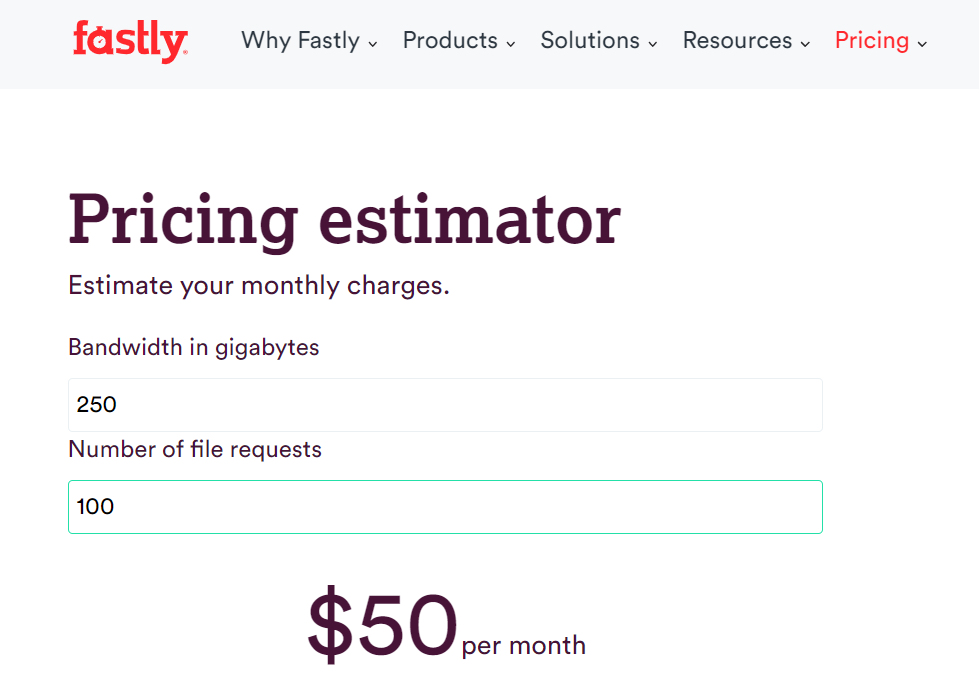Click the Fastly logo
The height and width of the screenshot is (696, 979).
point(129,41)
